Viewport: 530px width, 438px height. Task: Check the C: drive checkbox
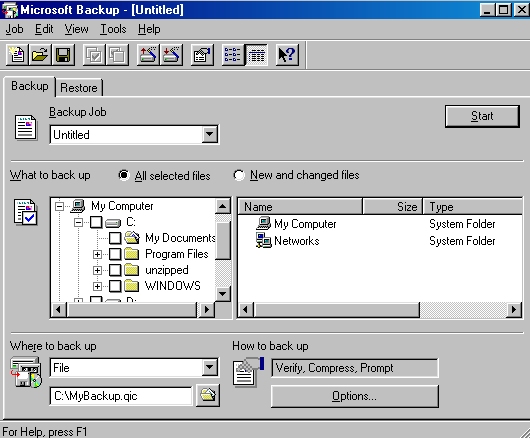pyautogui.click(x=96, y=222)
